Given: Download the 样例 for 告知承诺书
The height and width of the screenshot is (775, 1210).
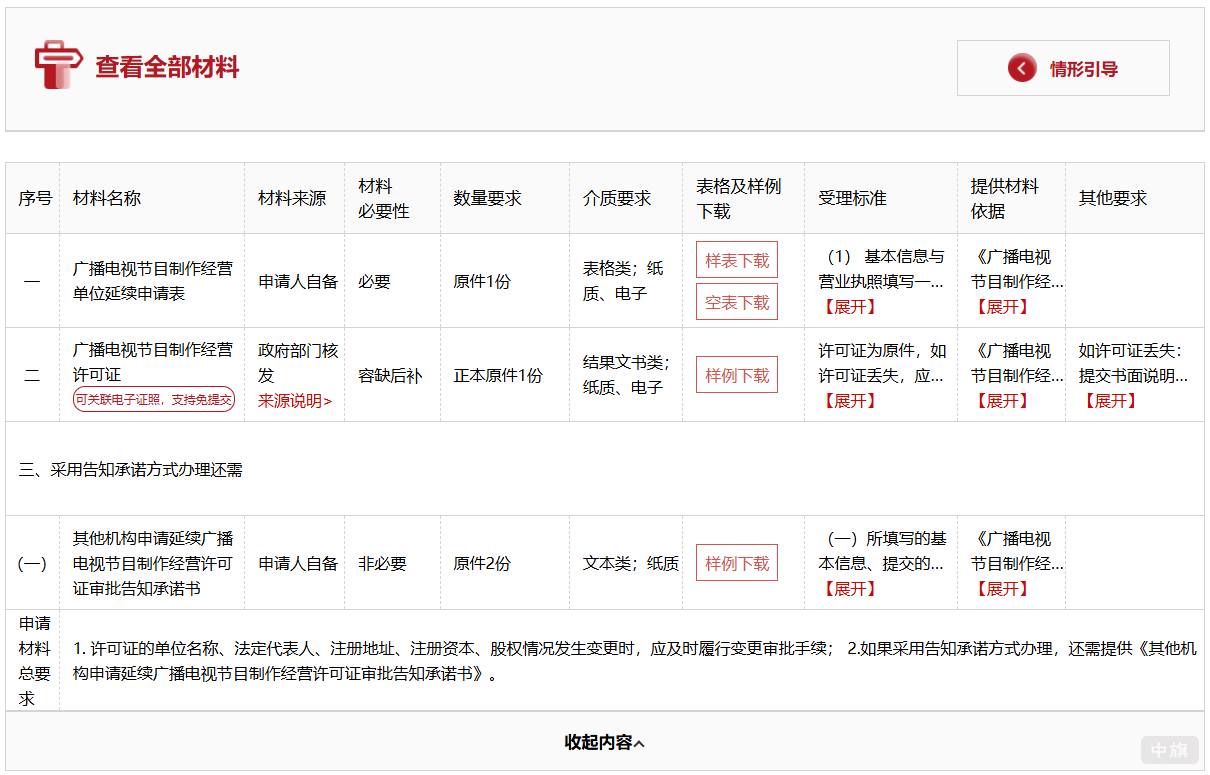Looking at the screenshot, I should (737, 562).
